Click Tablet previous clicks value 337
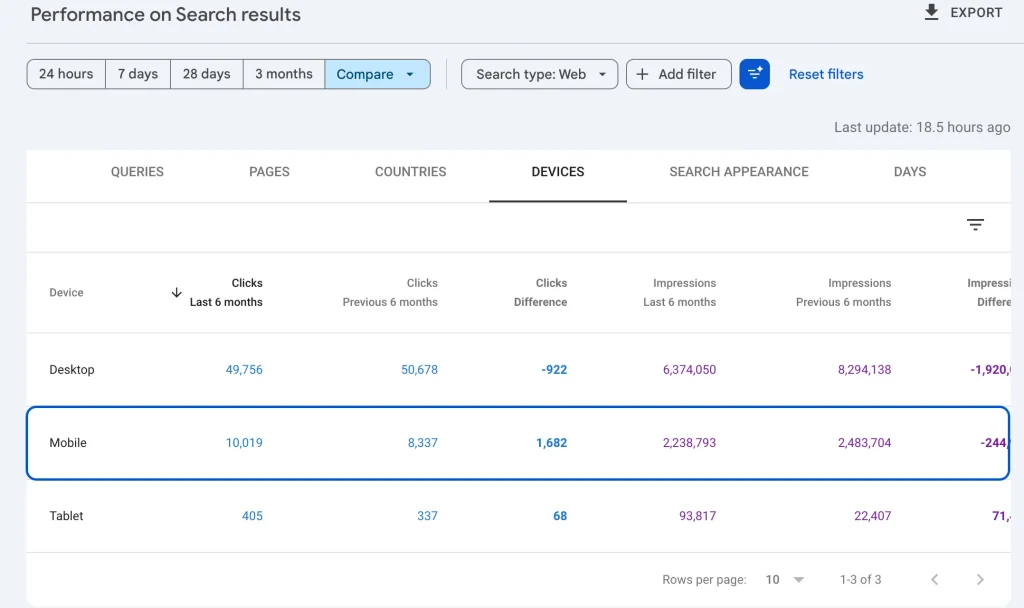The width and height of the screenshot is (1024, 608). (x=427, y=516)
